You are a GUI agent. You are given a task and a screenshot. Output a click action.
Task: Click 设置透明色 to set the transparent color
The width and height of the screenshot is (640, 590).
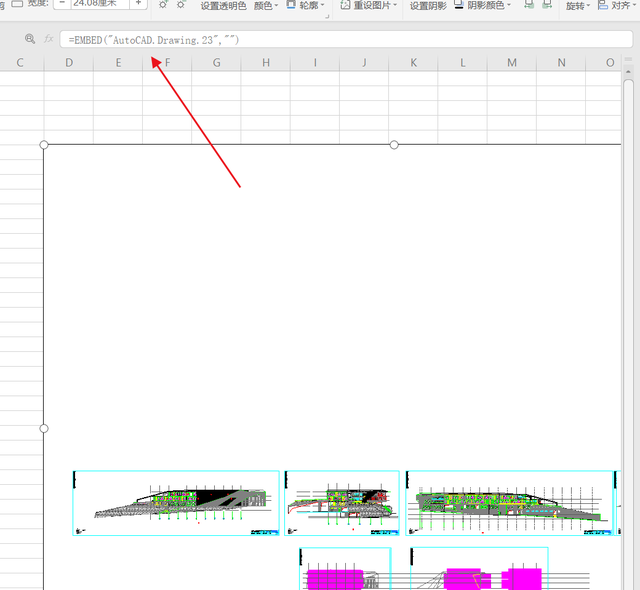(223, 5)
